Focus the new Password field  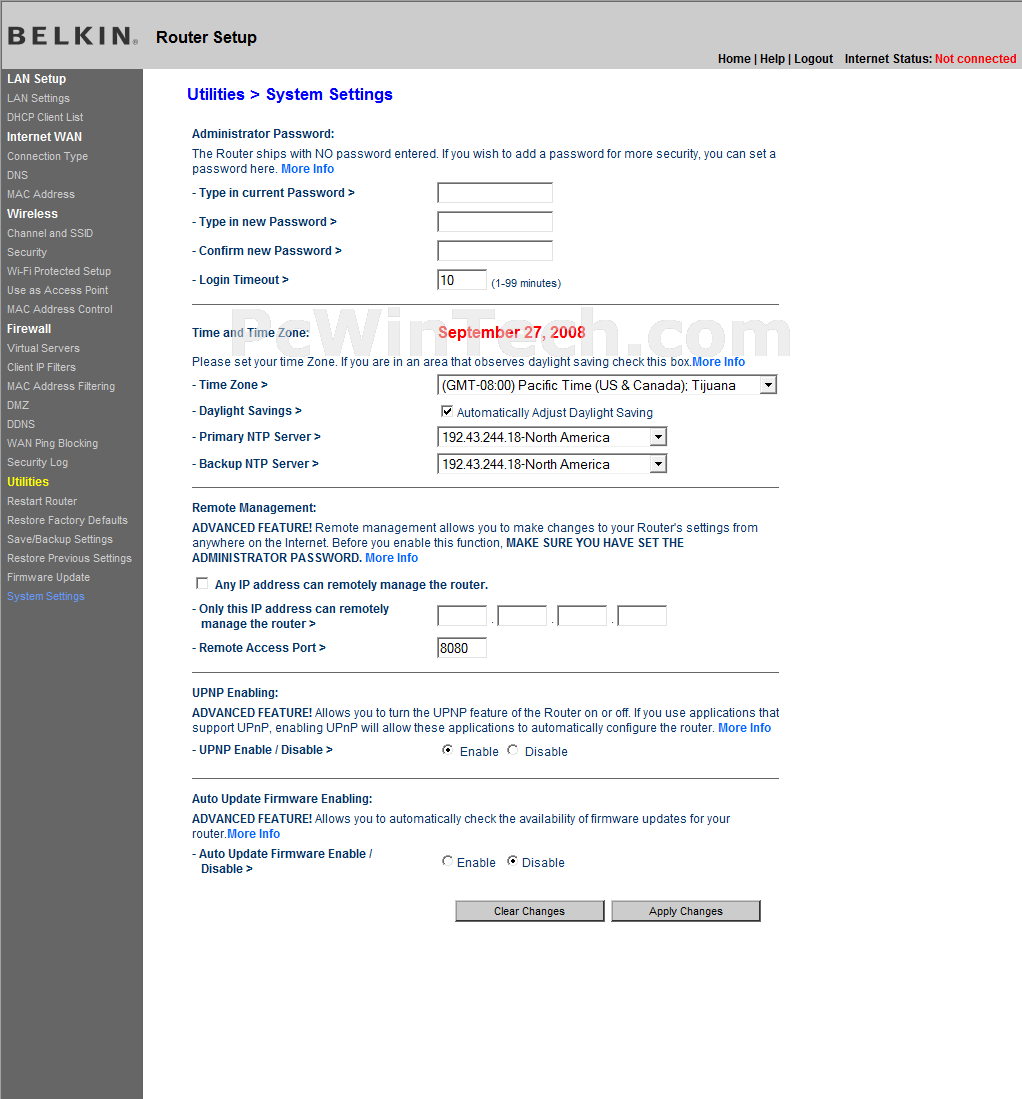(495, 221)
